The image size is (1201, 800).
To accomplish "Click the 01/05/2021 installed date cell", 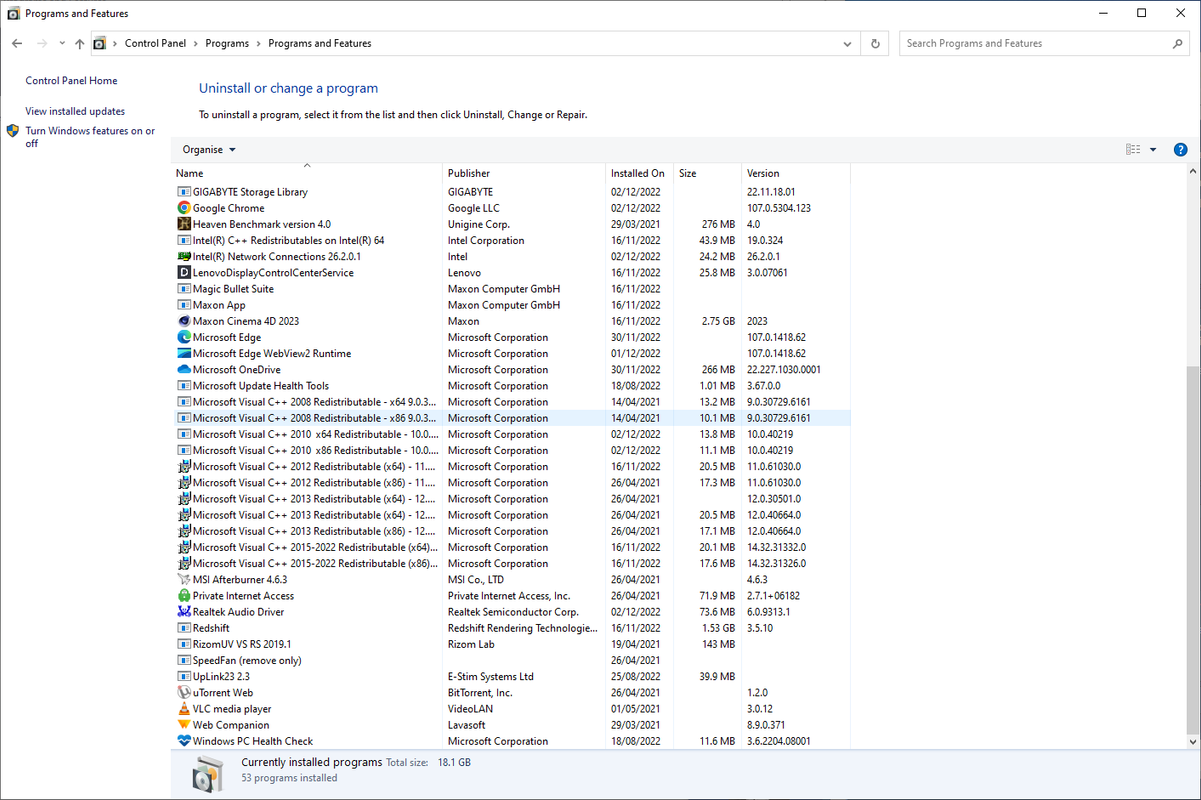I will (x=636, y=709).
